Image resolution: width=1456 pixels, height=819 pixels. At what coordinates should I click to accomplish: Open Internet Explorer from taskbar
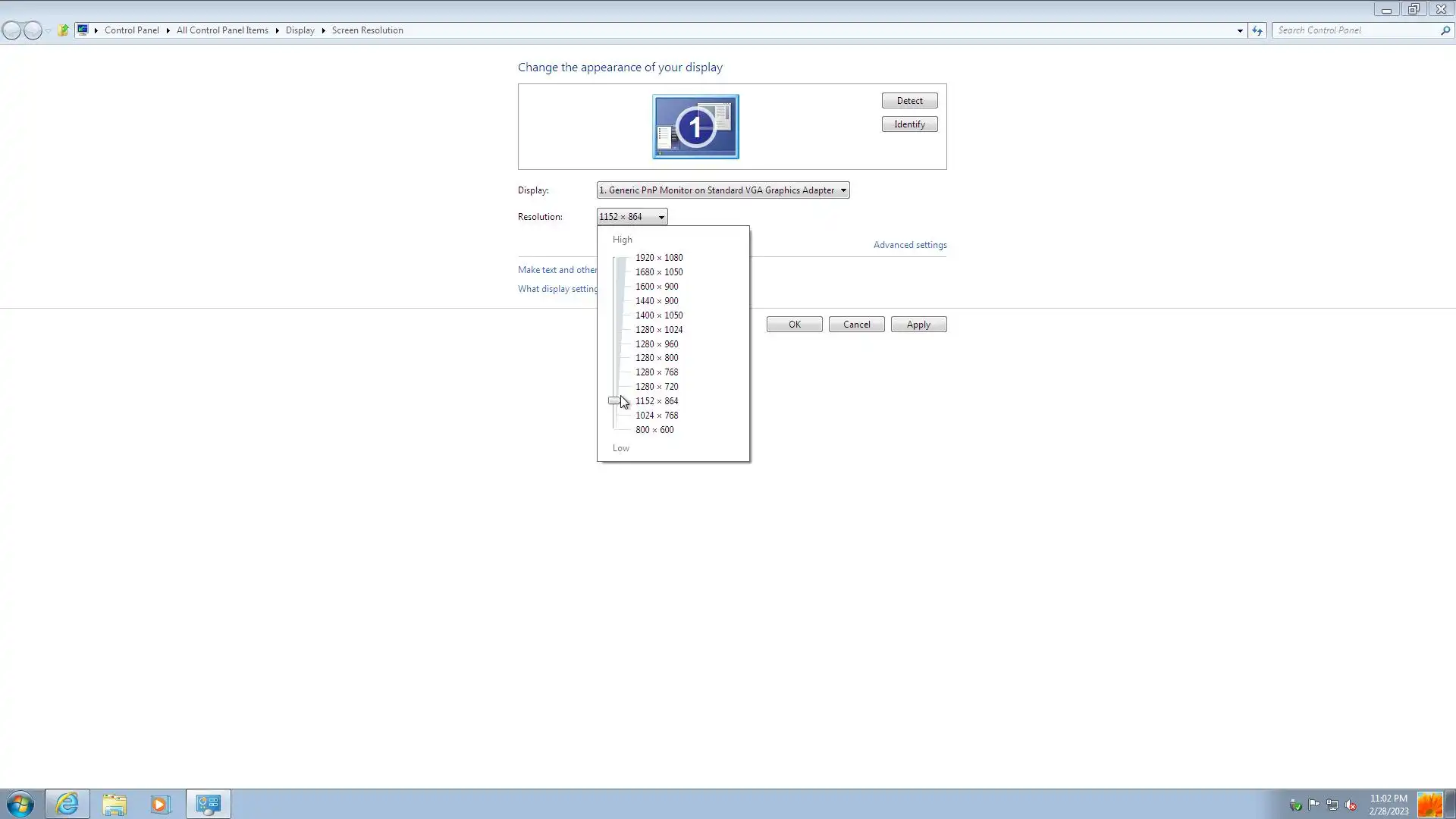coord(67,804)
